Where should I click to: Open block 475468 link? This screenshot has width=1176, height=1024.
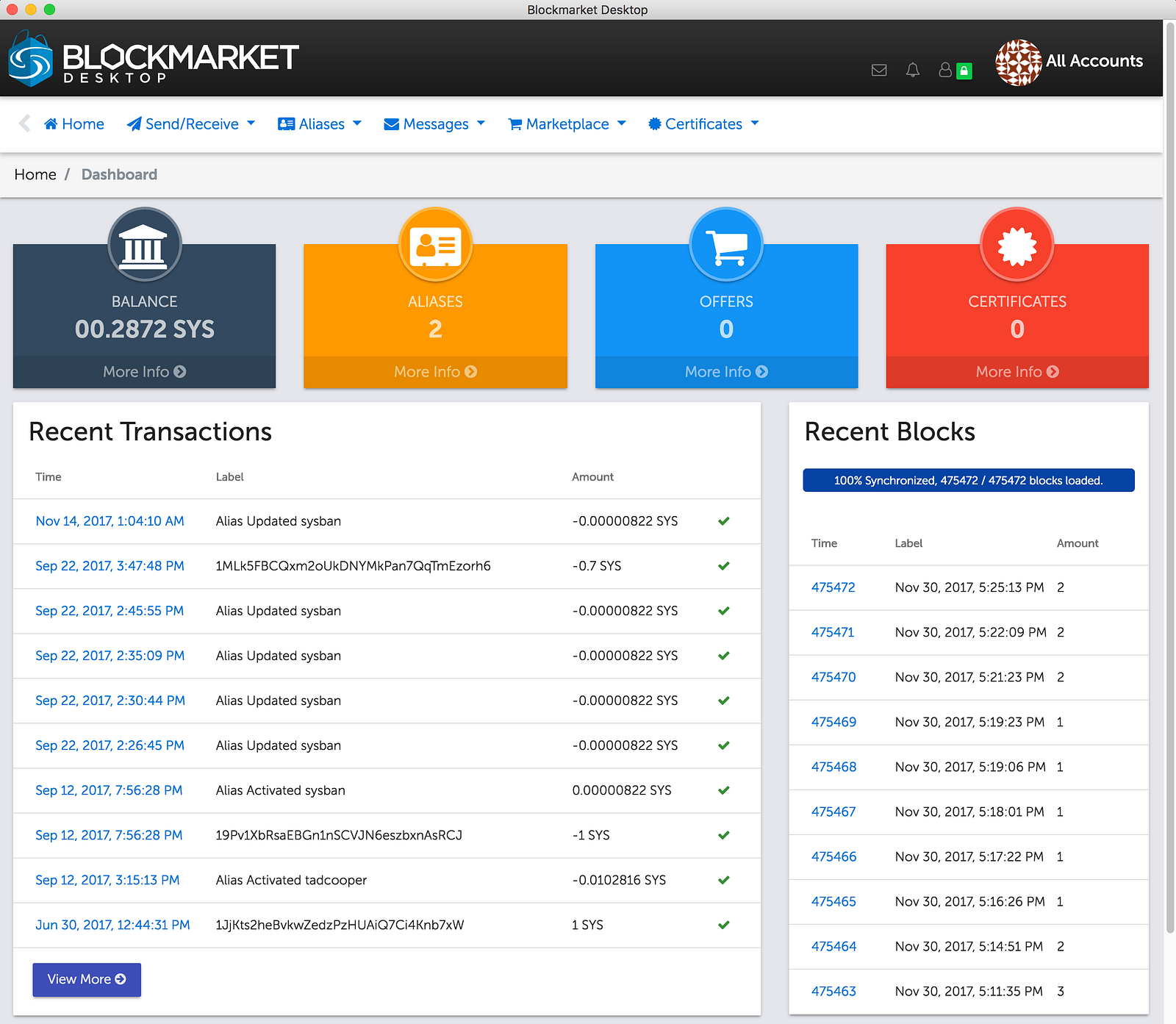point(834,767)
